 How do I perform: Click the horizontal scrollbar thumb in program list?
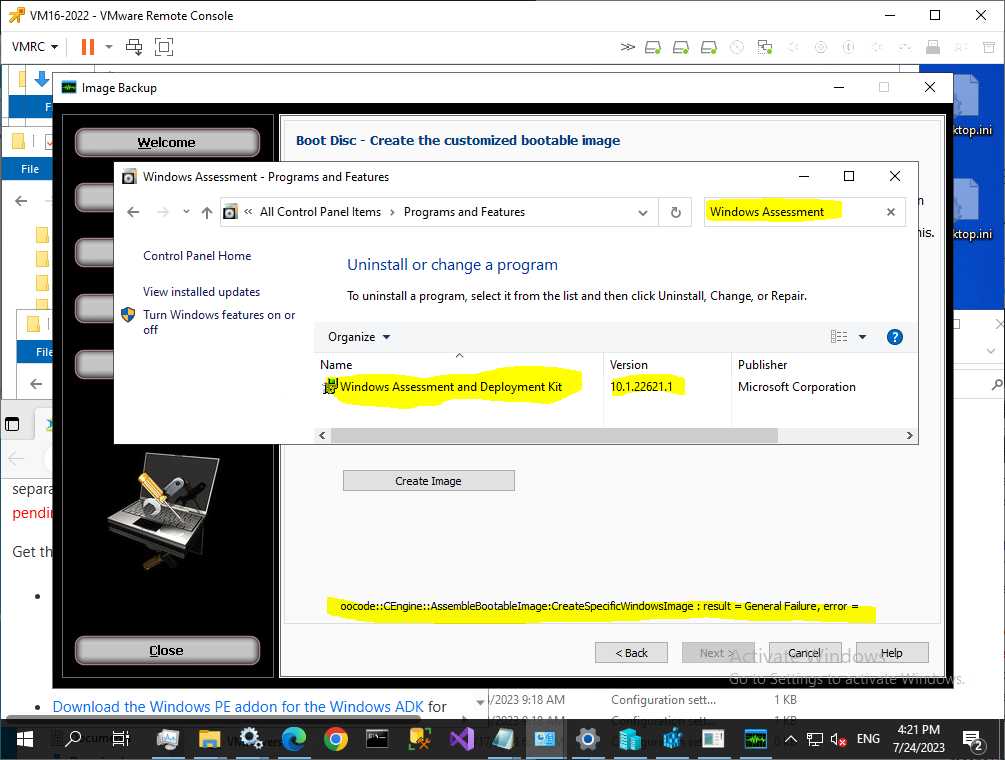coord(554,436)
